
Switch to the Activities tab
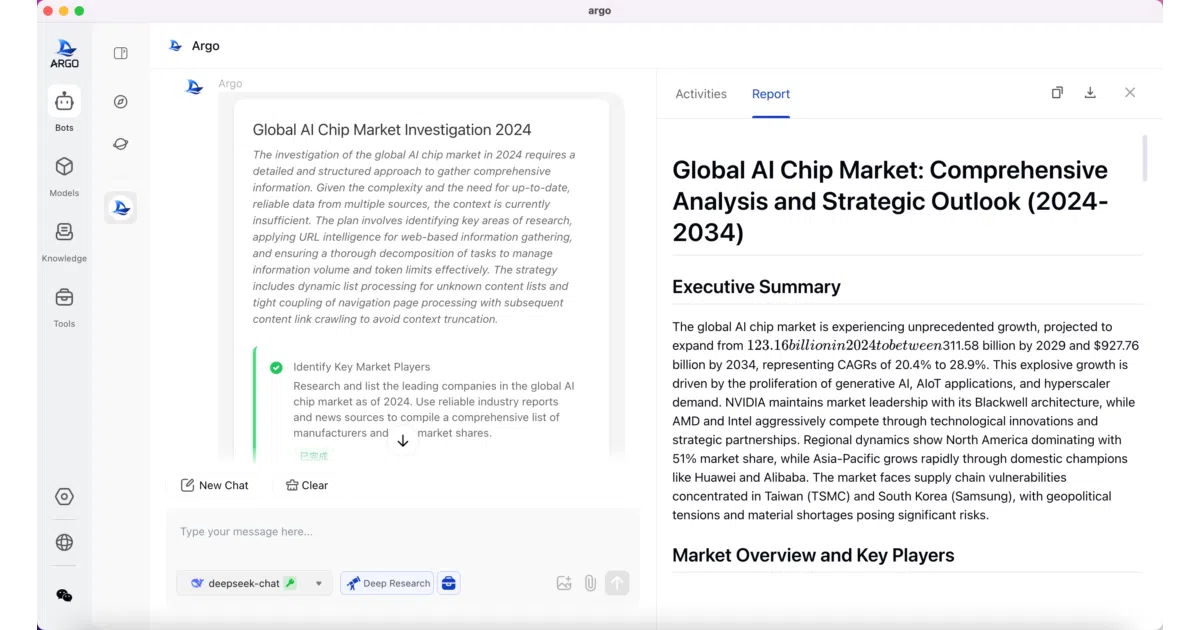[701, 94]
